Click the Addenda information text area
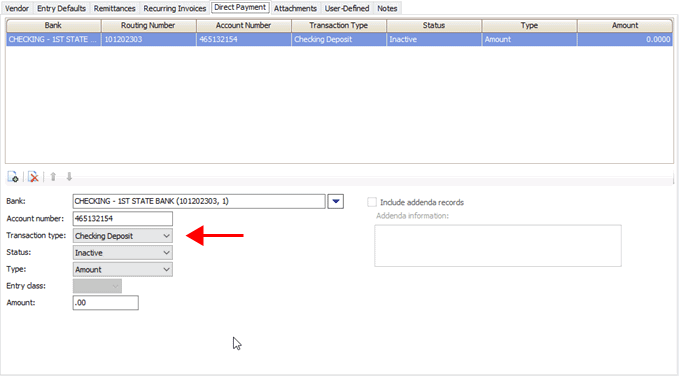 pyautogui.click(x=498, y=246)
